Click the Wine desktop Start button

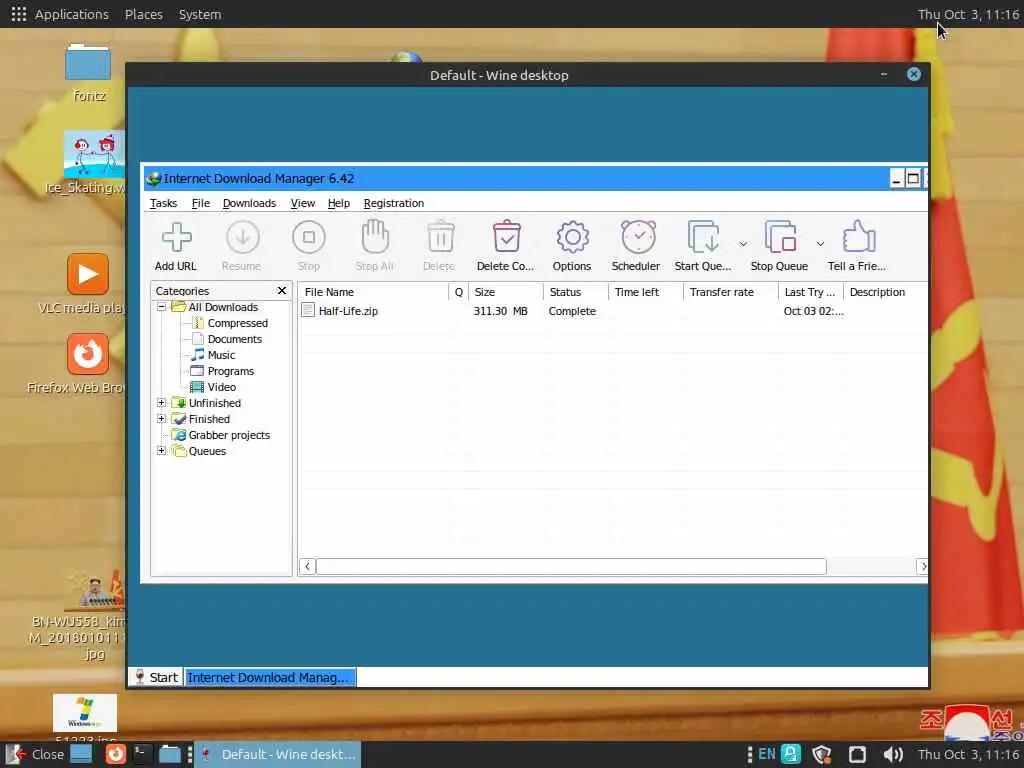click(156, 677)
